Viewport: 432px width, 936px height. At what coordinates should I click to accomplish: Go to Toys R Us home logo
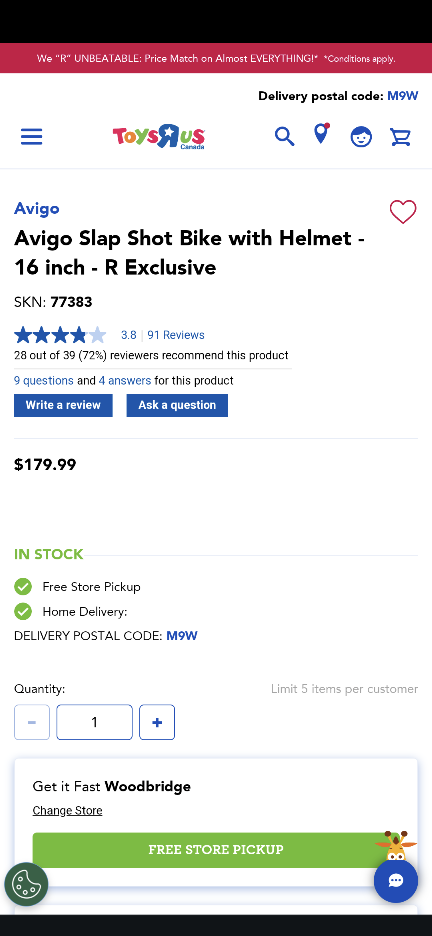click(x=159, y=137)
